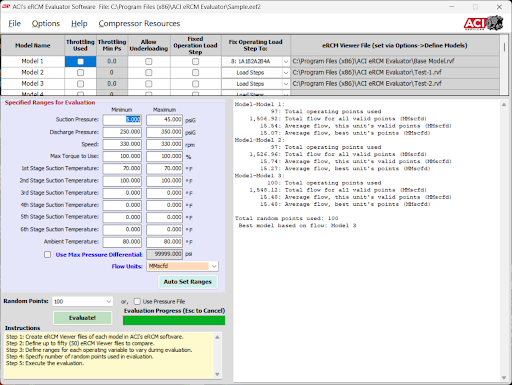Screen dimensions: 512x385
Task: Click the Suction Pressure minimum field
Action: click(x=122, y=120)
